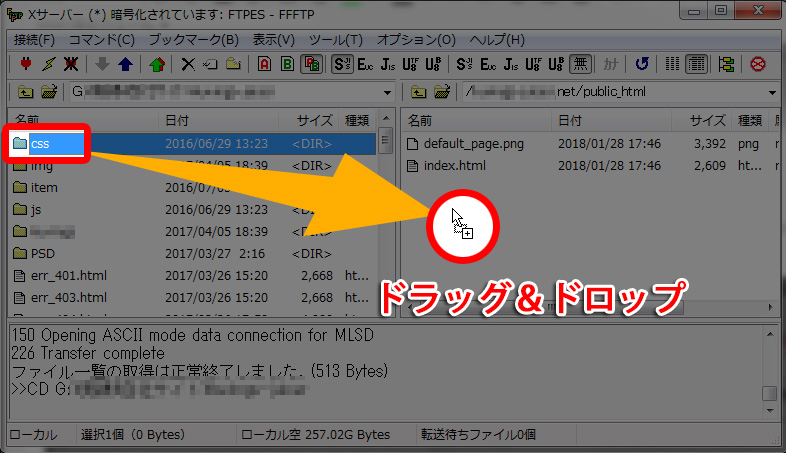Select host UTF-8 BOM kanji code

pos(556,64)
